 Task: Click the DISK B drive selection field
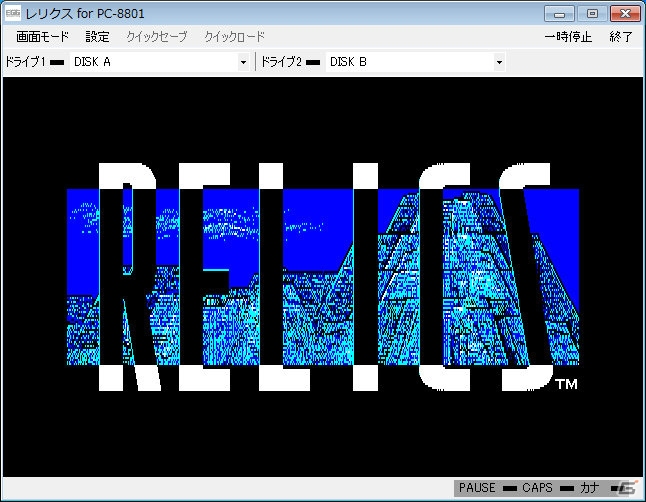(x=415, y=62)
